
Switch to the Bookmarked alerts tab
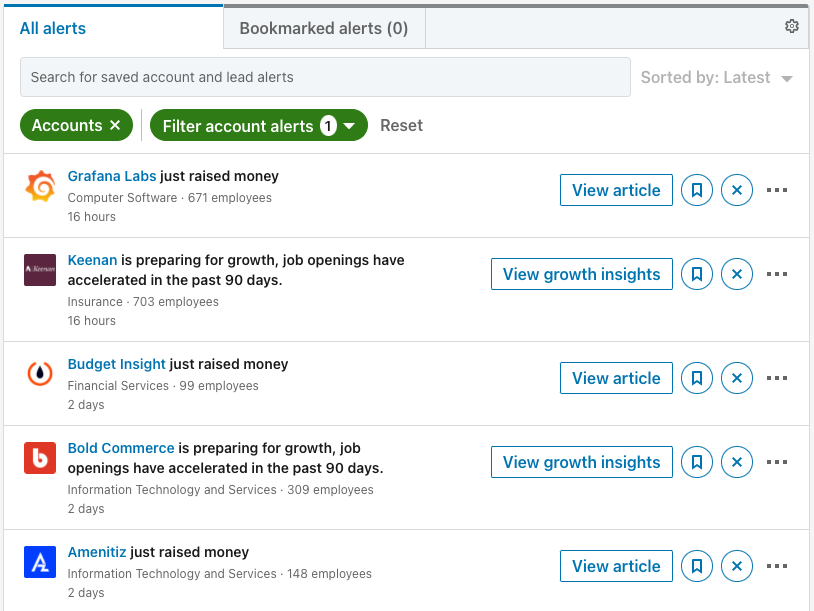pos(324,28)
